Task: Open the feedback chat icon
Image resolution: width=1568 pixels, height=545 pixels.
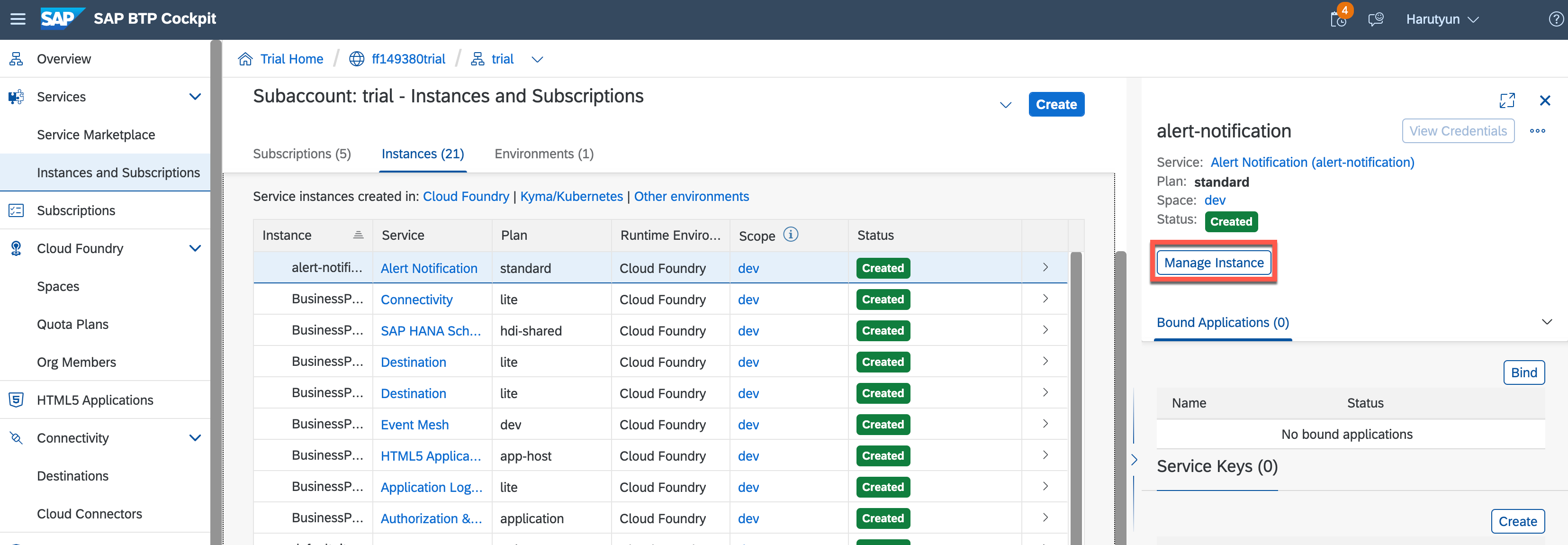Action: coord(1376,19)
